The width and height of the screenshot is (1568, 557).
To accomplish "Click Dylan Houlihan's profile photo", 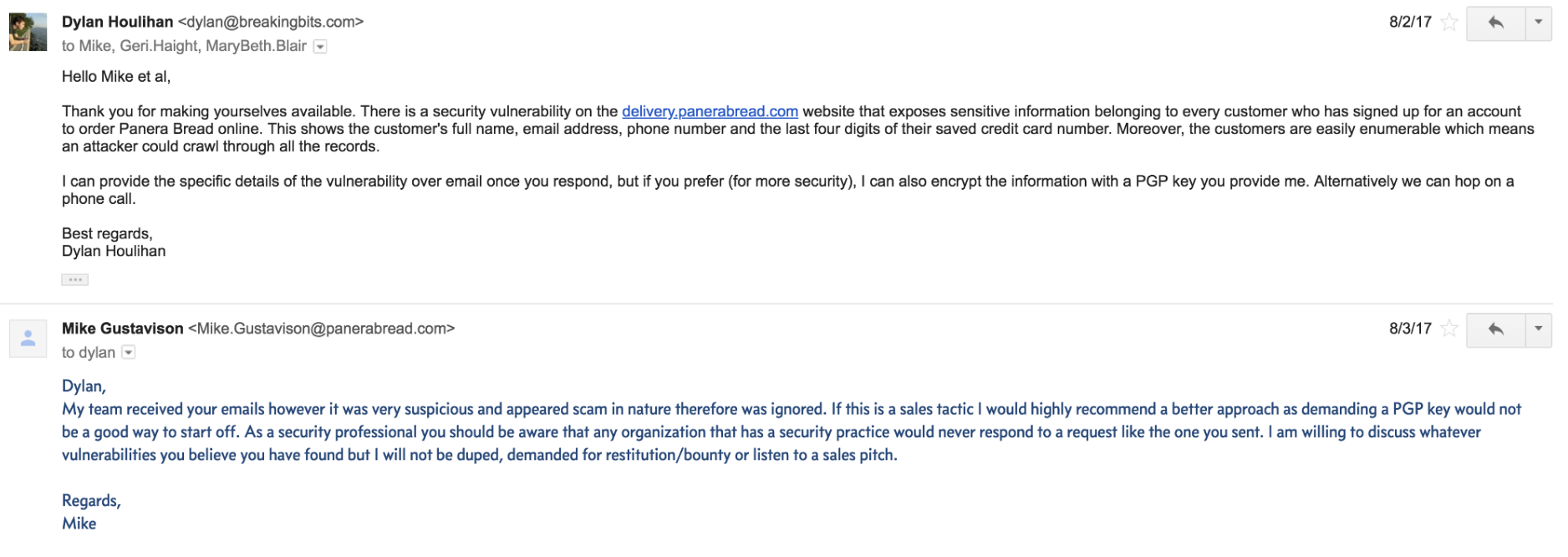I will 28,33.
